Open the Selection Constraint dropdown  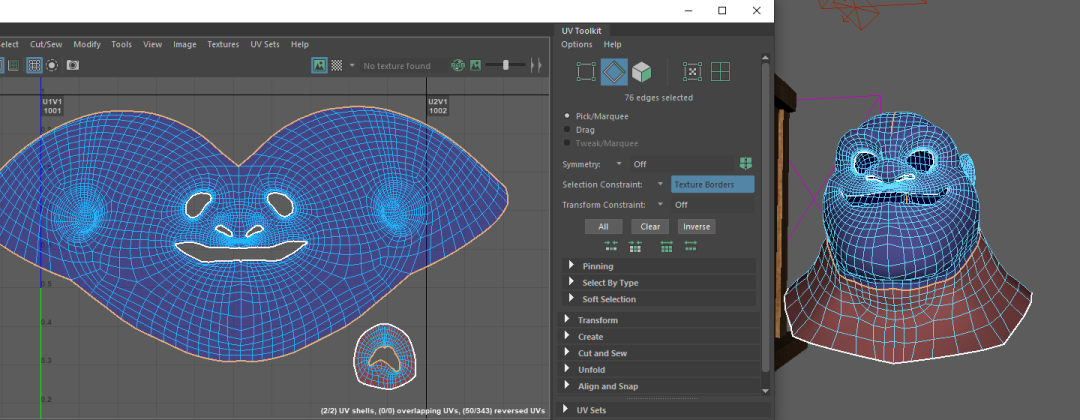click(661, 184)
